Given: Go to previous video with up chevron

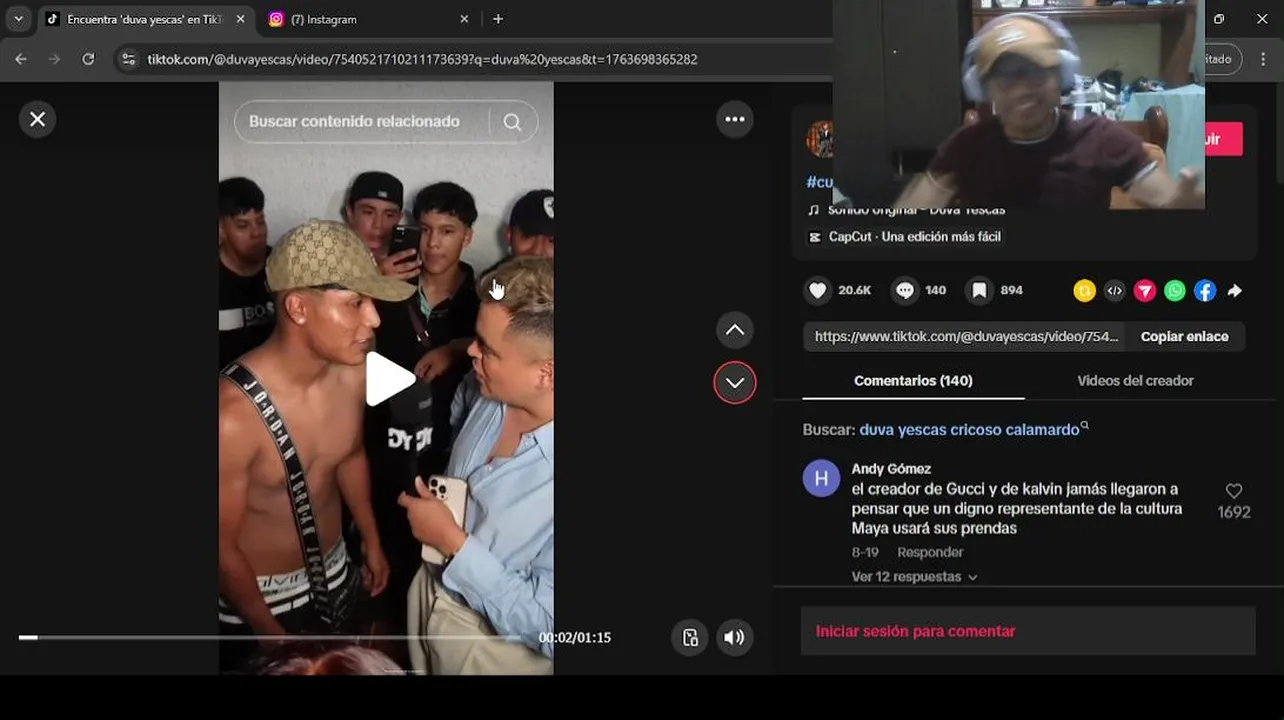Looking at the screenshot, I should (735, 330).
